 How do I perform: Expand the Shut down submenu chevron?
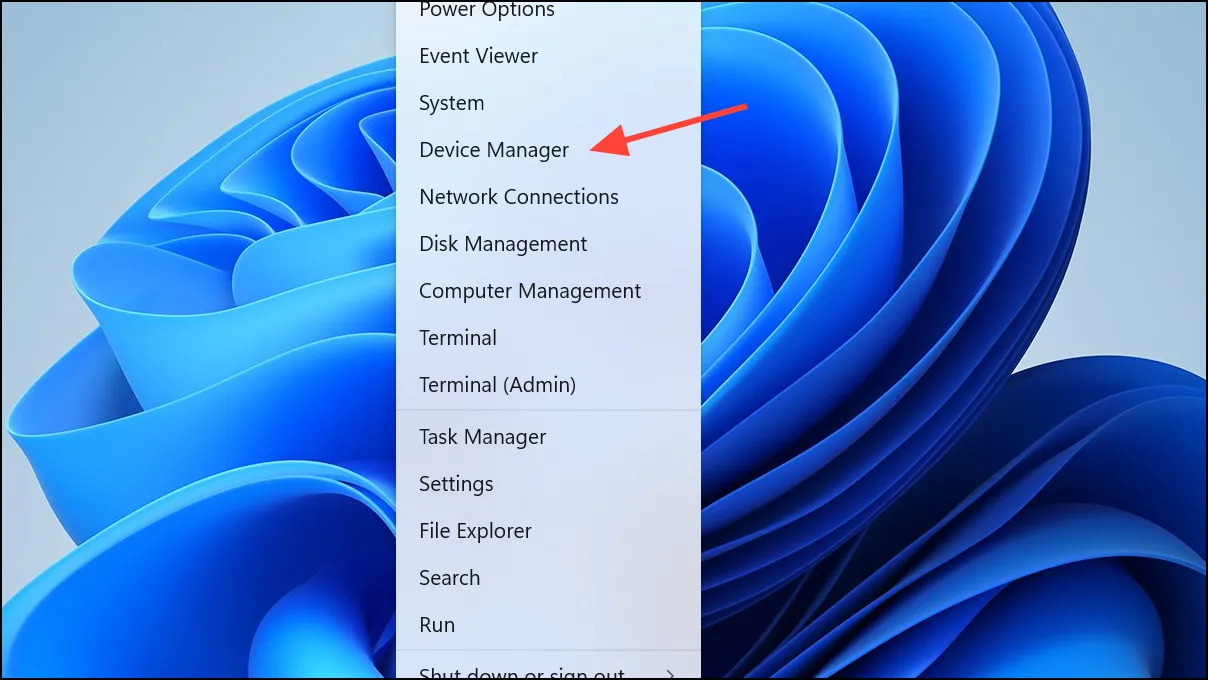[x=671, y=674]
